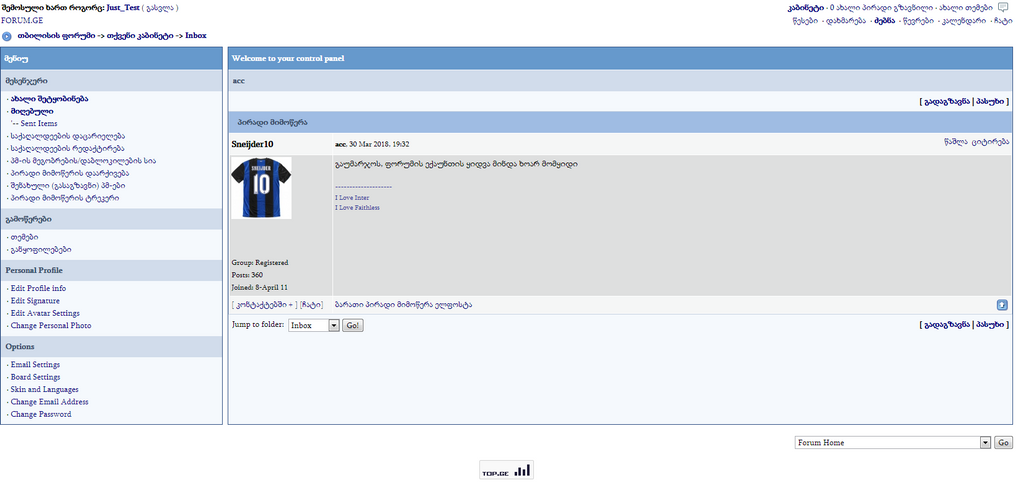This screenshot has width=1024, height=491.
Task: Open Edit Profile info
Action: [x=39, y=288]
